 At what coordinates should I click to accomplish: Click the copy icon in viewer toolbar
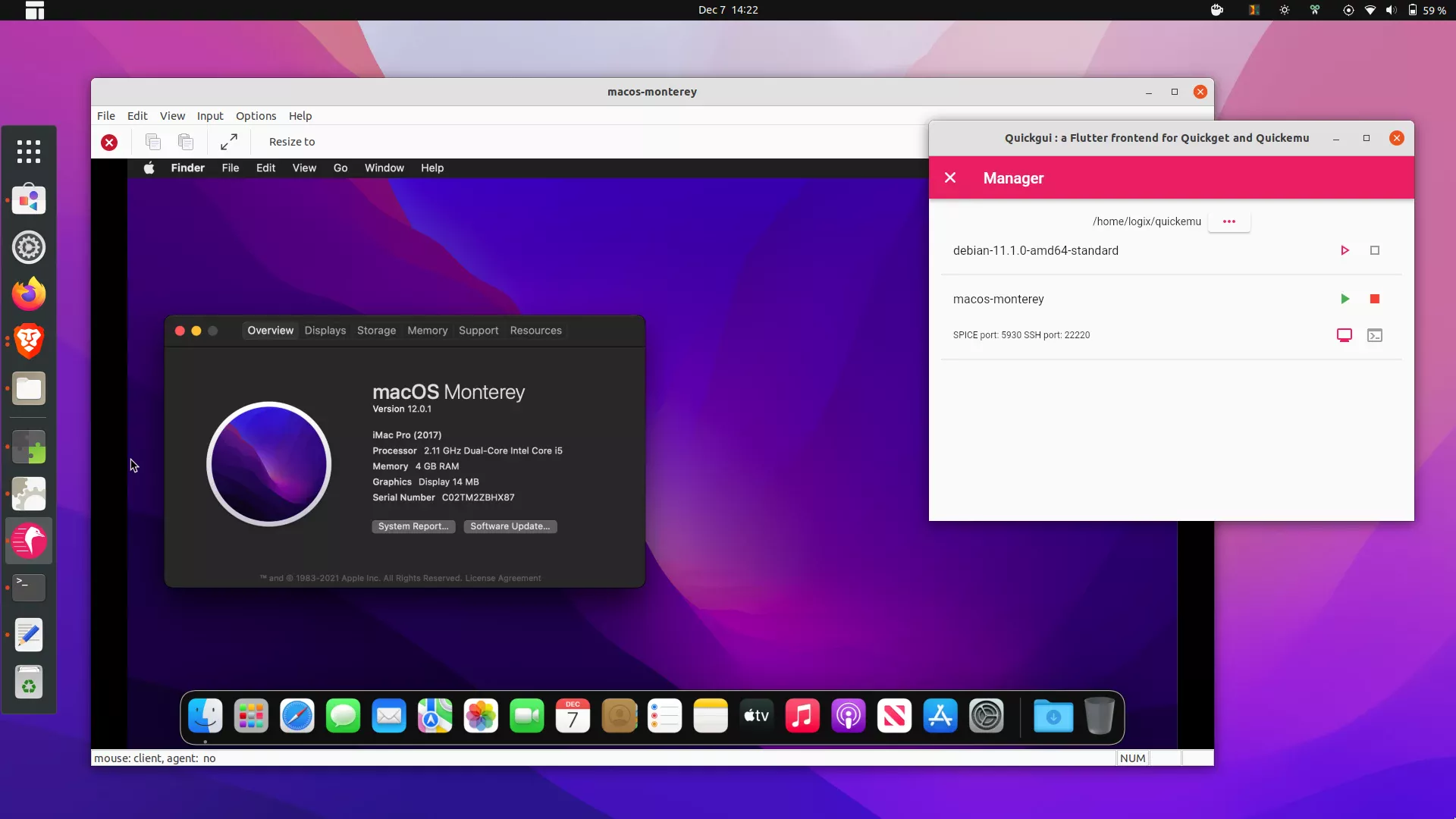pyautogui.click(x=153, y=142)
